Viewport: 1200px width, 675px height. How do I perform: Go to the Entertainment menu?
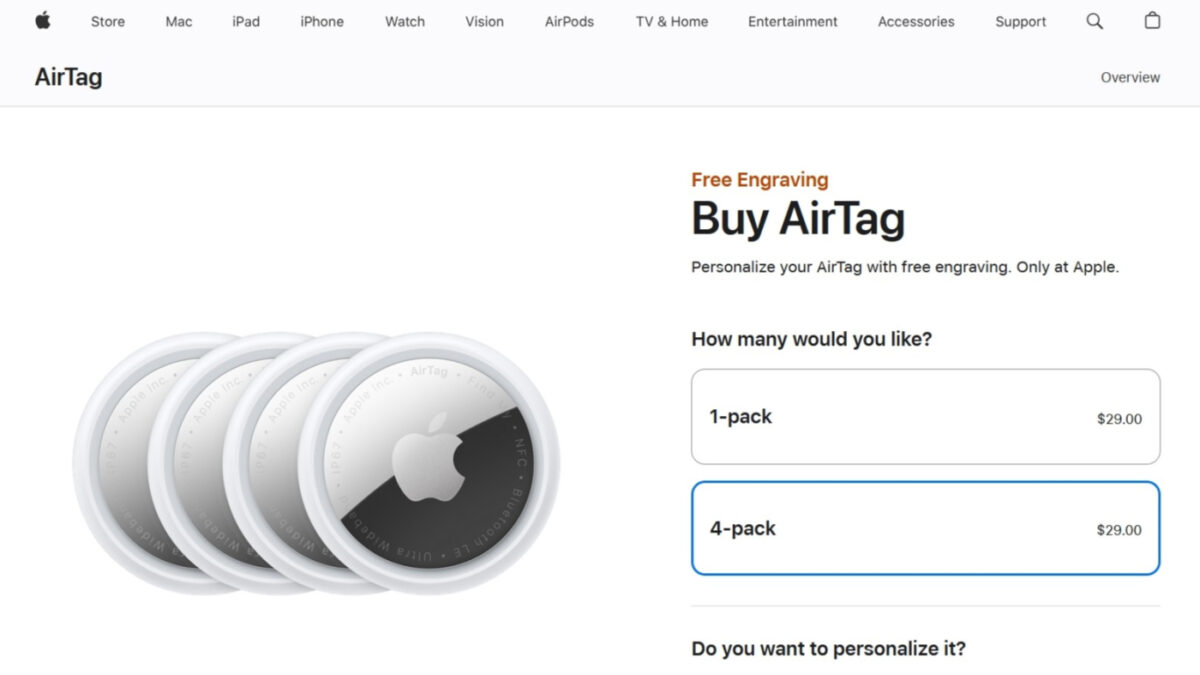tap(794, 21)
